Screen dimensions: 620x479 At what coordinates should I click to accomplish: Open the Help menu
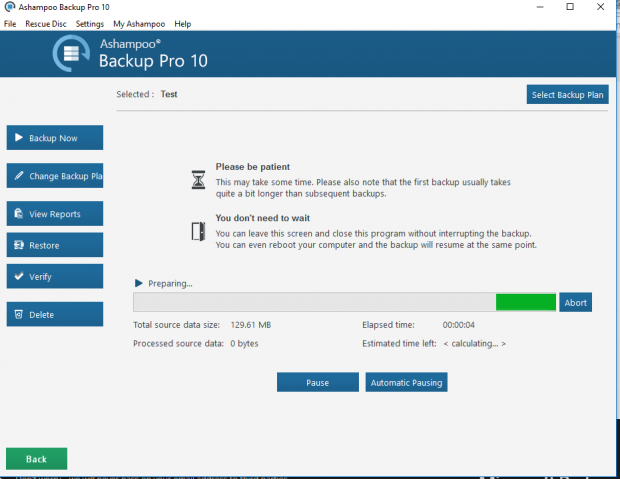pyautogui.click(x=183, y=23)
